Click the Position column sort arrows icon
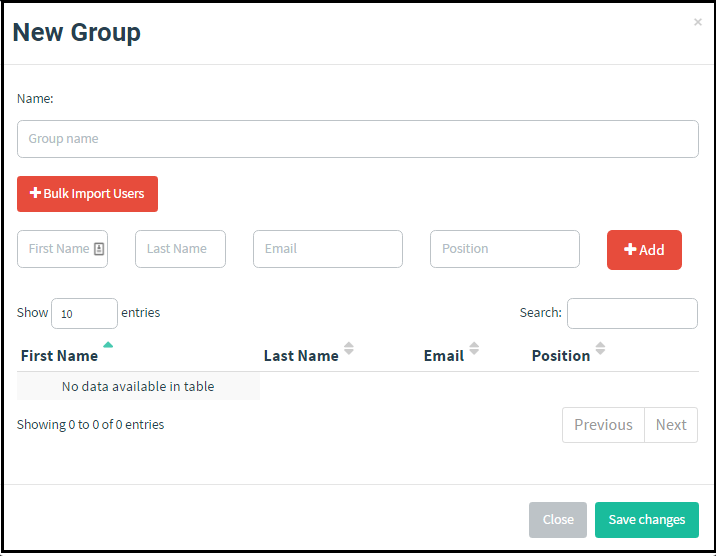Viewport: 716px width, 556px height. coord(600,349)
